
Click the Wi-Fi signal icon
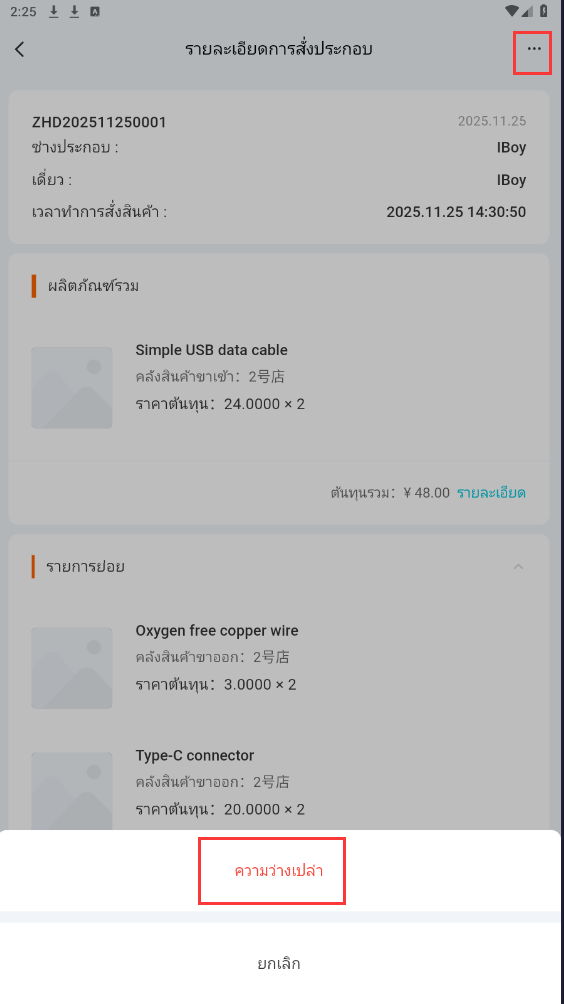(512, 11)
